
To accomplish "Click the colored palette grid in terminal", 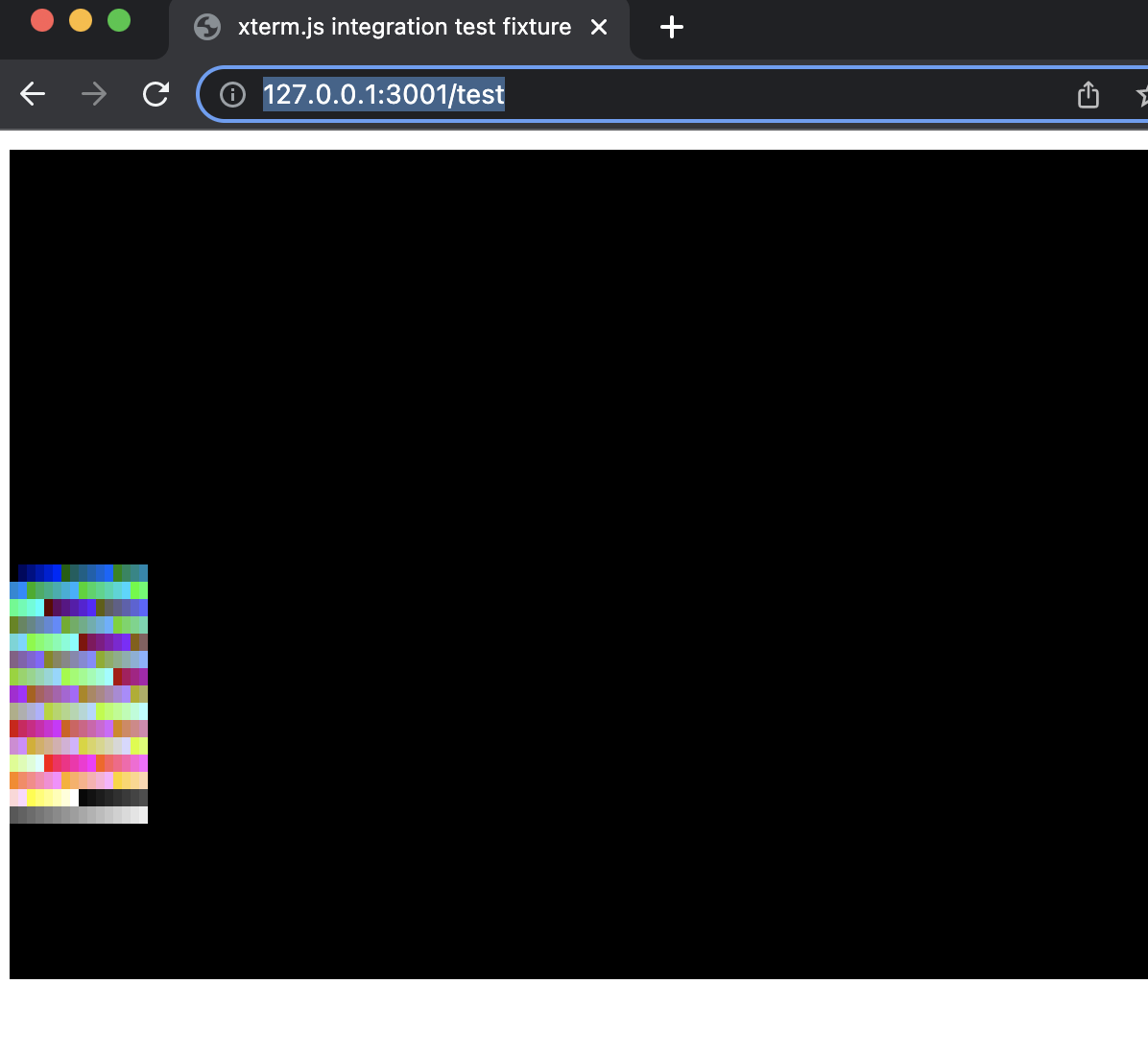I will click(79, 693).
